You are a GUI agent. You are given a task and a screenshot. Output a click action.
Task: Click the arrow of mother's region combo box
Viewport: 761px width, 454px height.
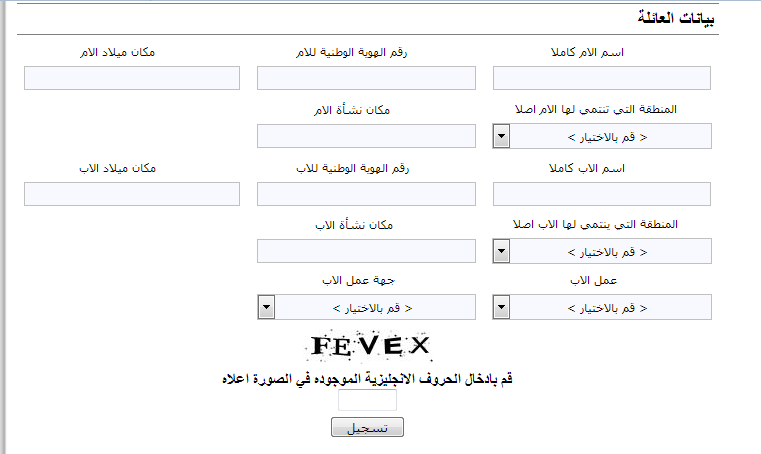tap(501, 136)
